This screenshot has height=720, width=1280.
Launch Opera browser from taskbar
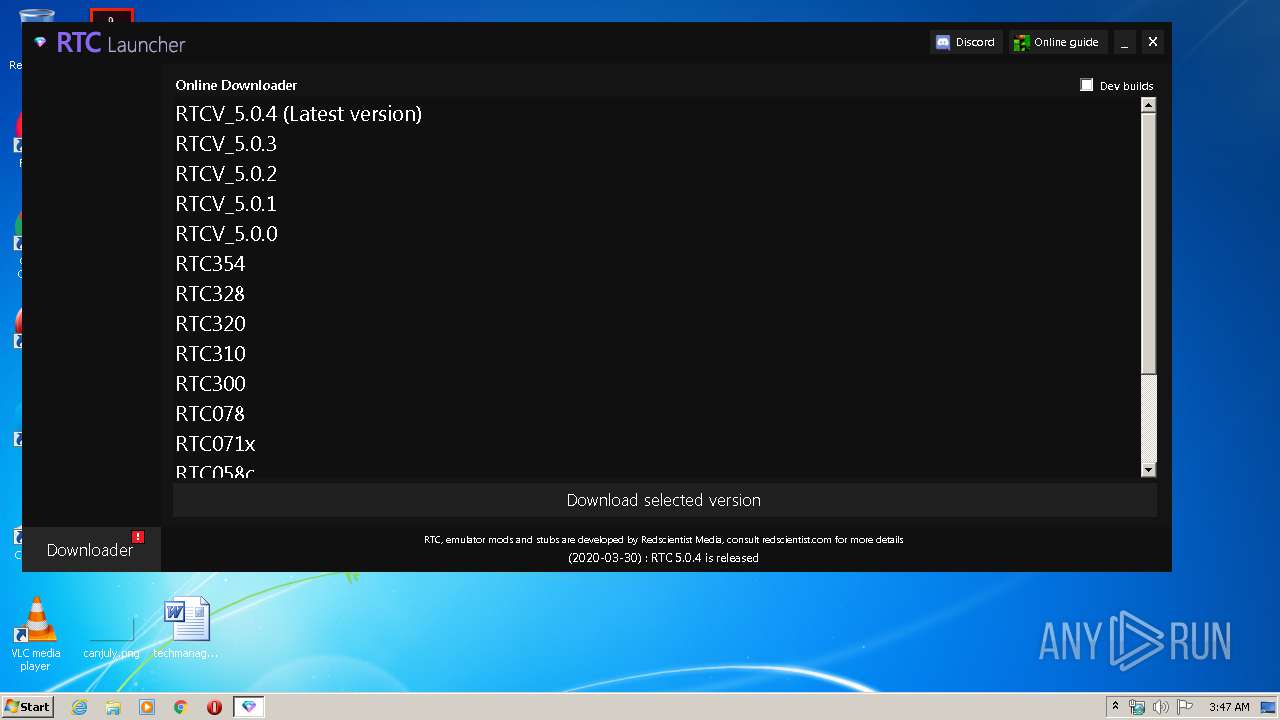coord(214,707)
